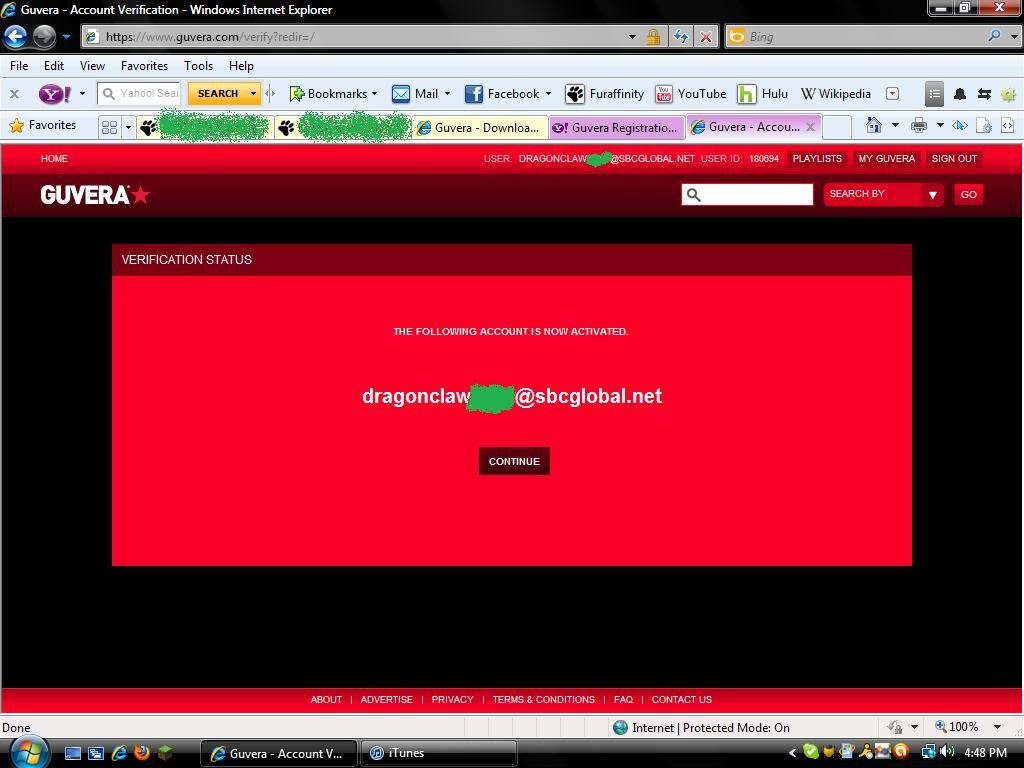The width and height of the screenshot is (1024, 768).
Task: Click the Yahoo! Search input box
Action: [x=139, y=93]
